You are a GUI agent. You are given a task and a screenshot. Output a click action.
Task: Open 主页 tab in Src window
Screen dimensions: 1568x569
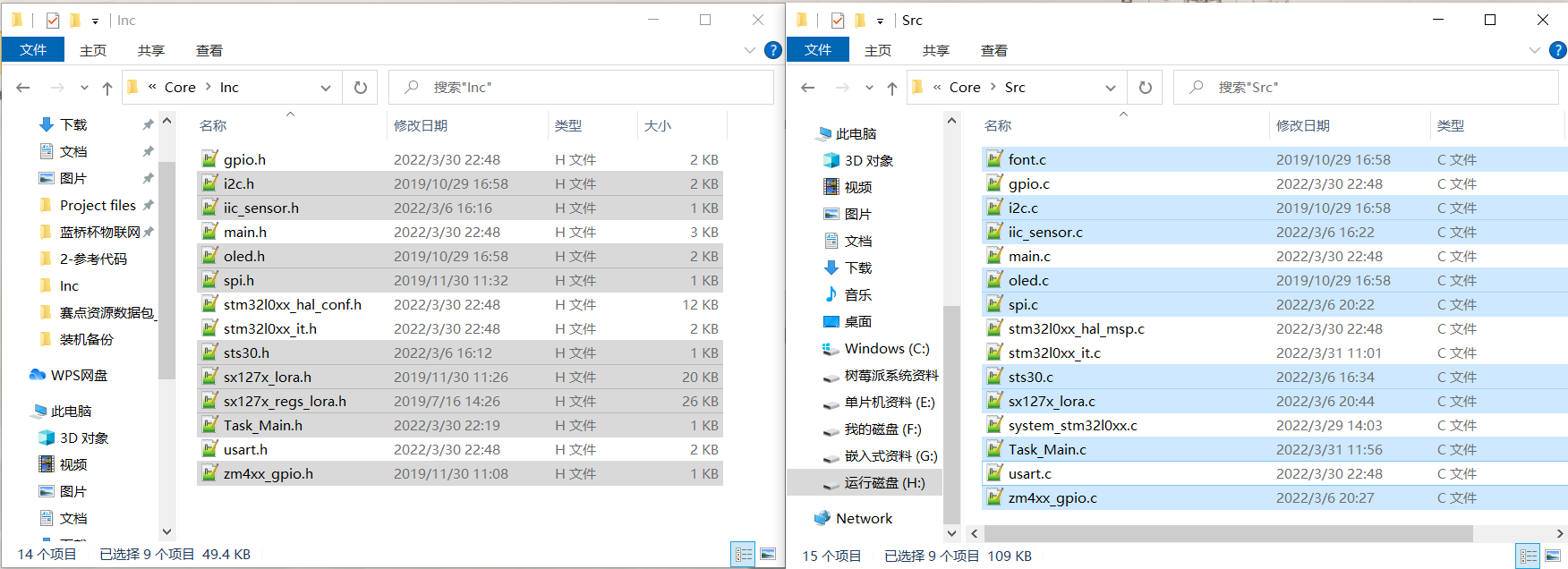pyautogui.click(x=878, y=51)
